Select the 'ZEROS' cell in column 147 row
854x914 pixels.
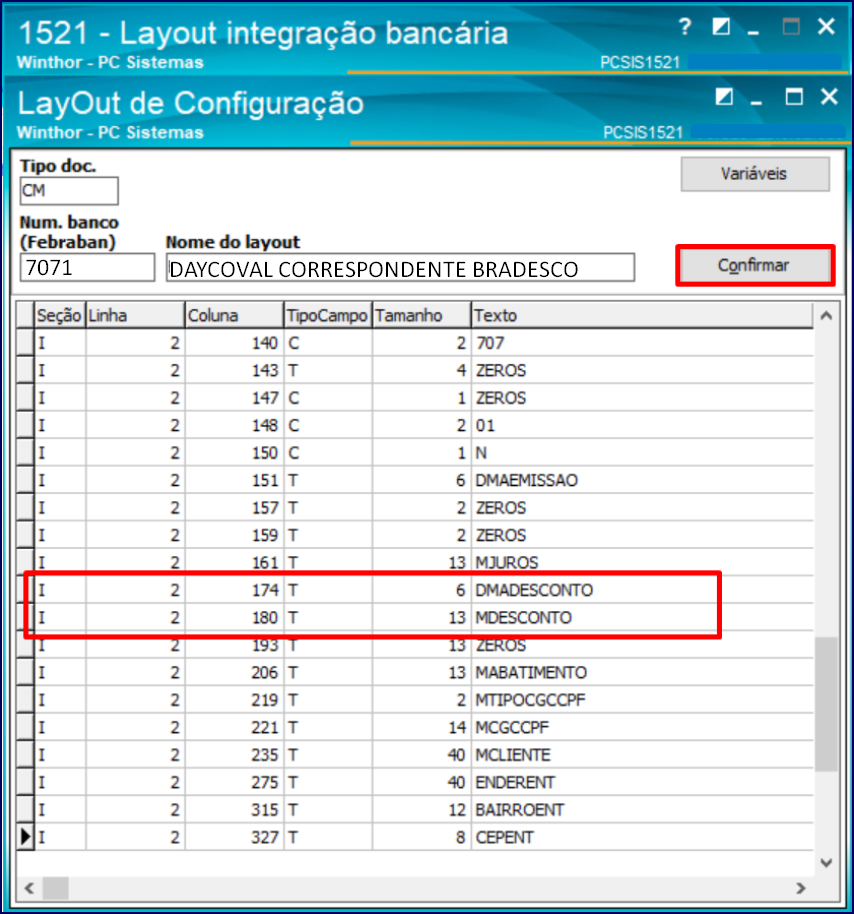[x=641, y=398]
